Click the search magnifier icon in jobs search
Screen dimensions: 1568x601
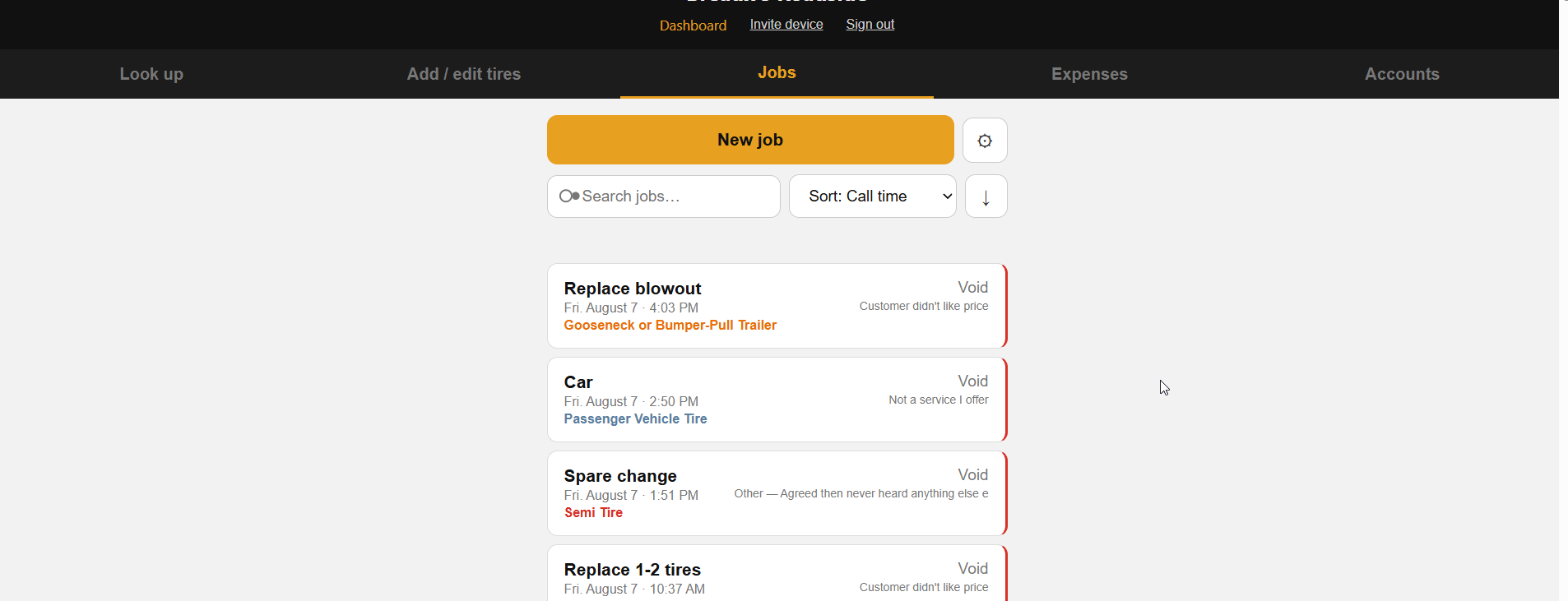click(569, 196)
